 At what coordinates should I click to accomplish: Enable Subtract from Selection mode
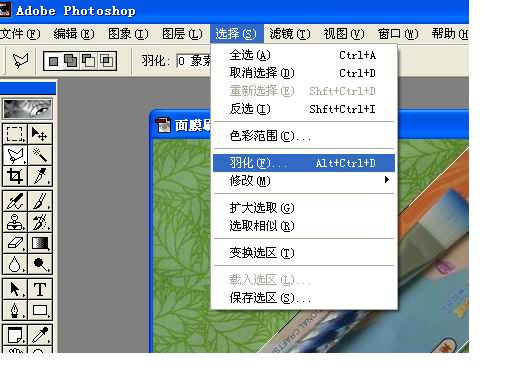coord(89,61)
